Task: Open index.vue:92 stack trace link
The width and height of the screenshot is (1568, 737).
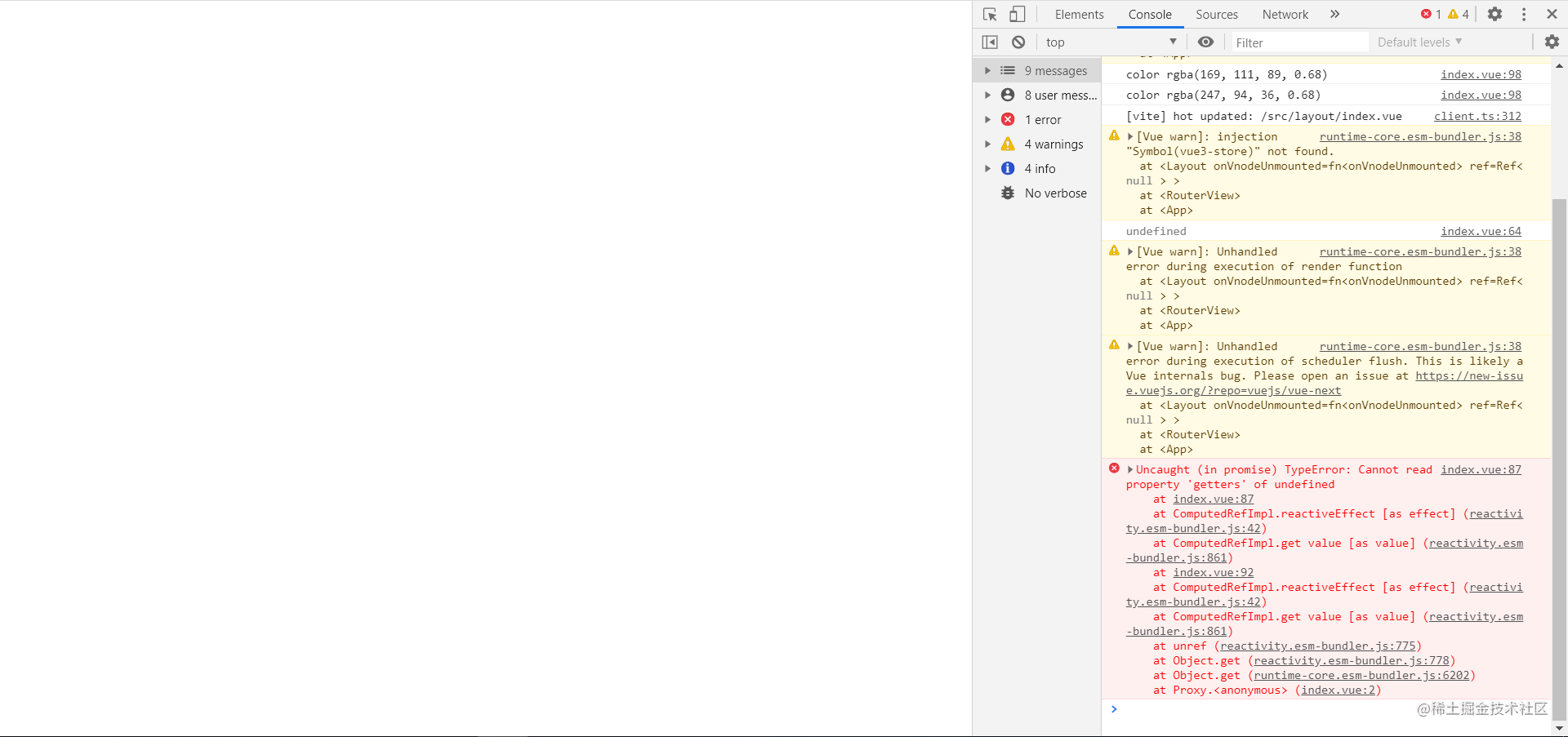Action: point(1213,572)
